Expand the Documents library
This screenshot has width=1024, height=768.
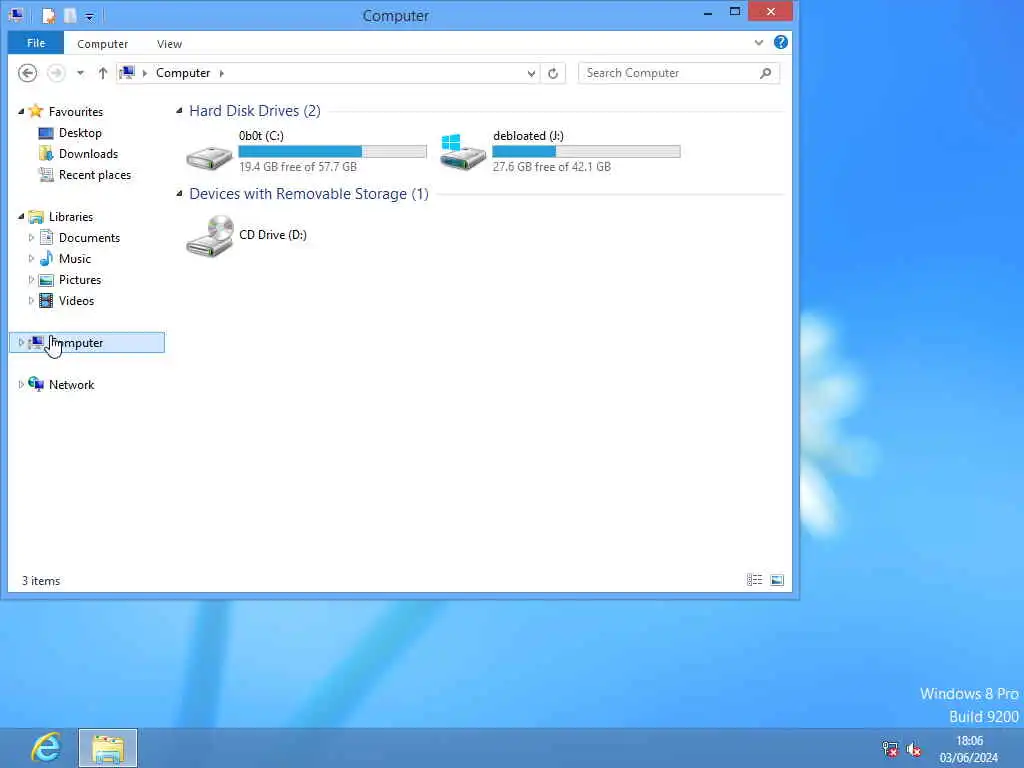(31, 238)
